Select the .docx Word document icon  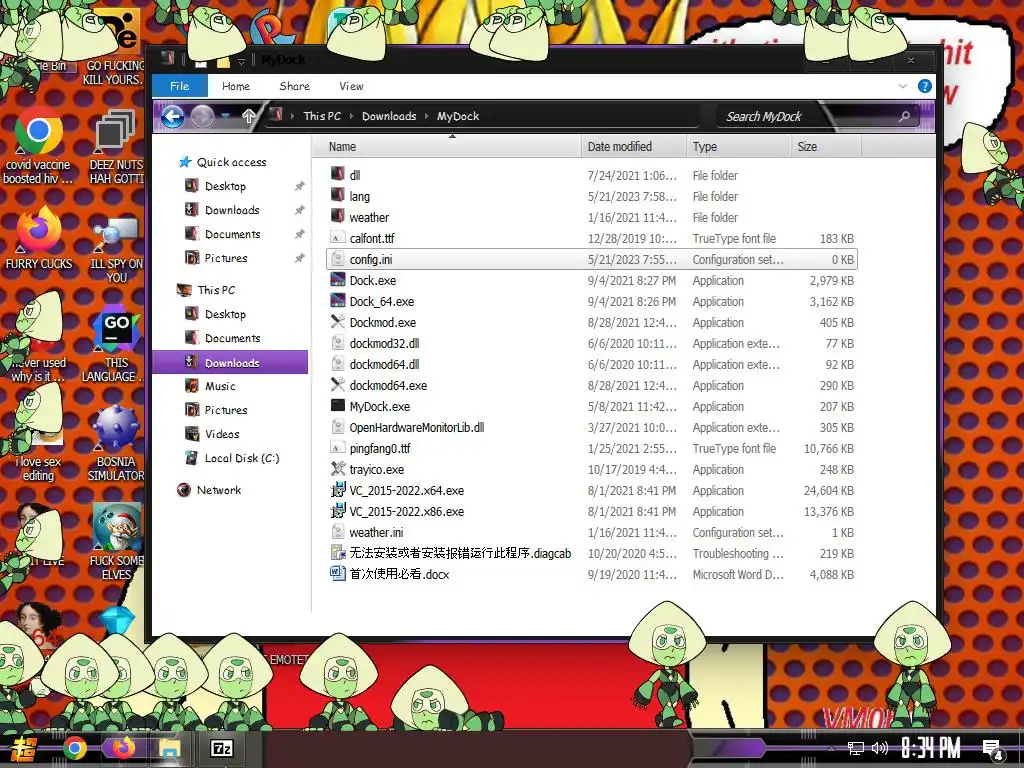point(338,573)
